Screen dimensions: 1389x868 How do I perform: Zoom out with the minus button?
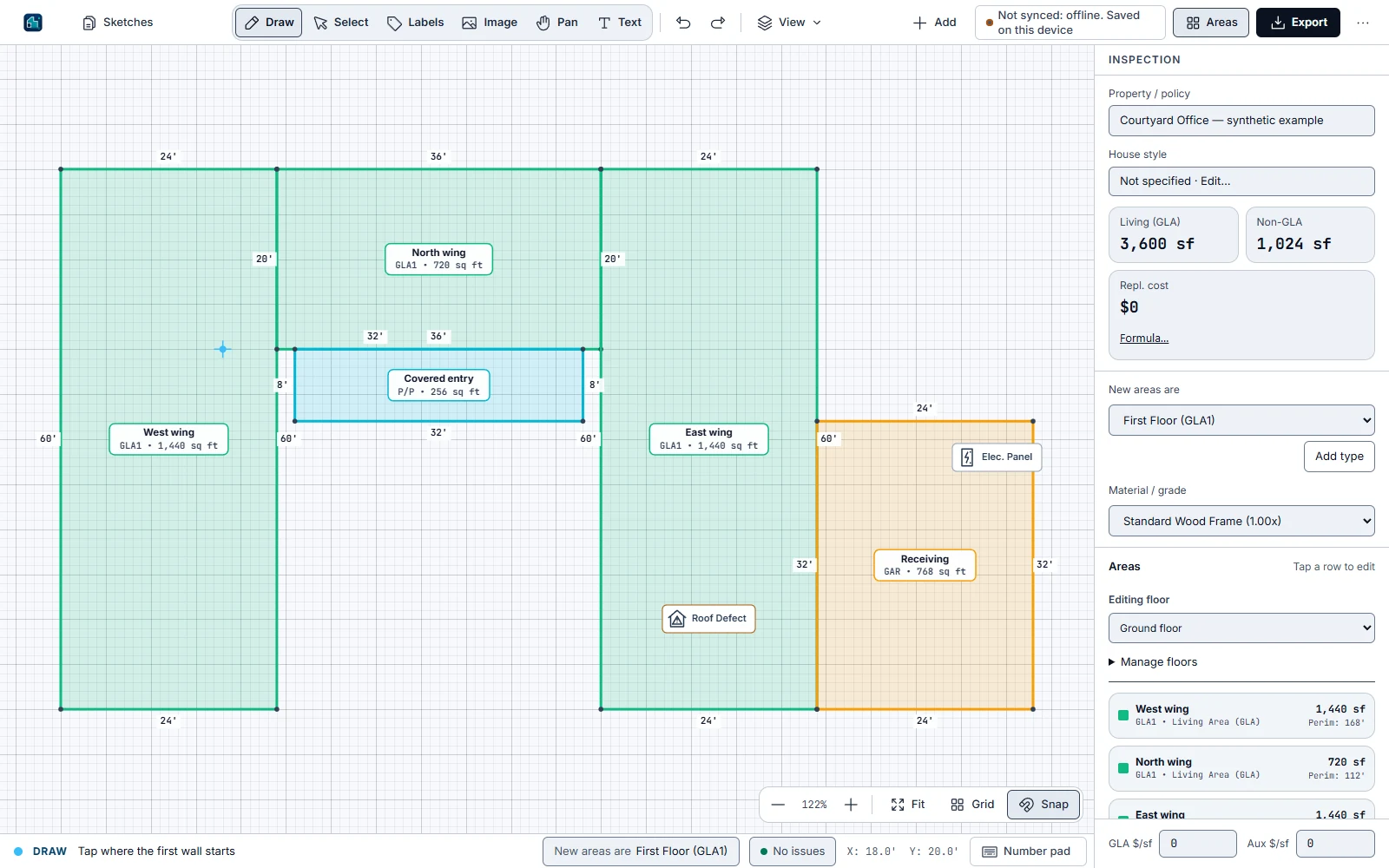[778, 805]
